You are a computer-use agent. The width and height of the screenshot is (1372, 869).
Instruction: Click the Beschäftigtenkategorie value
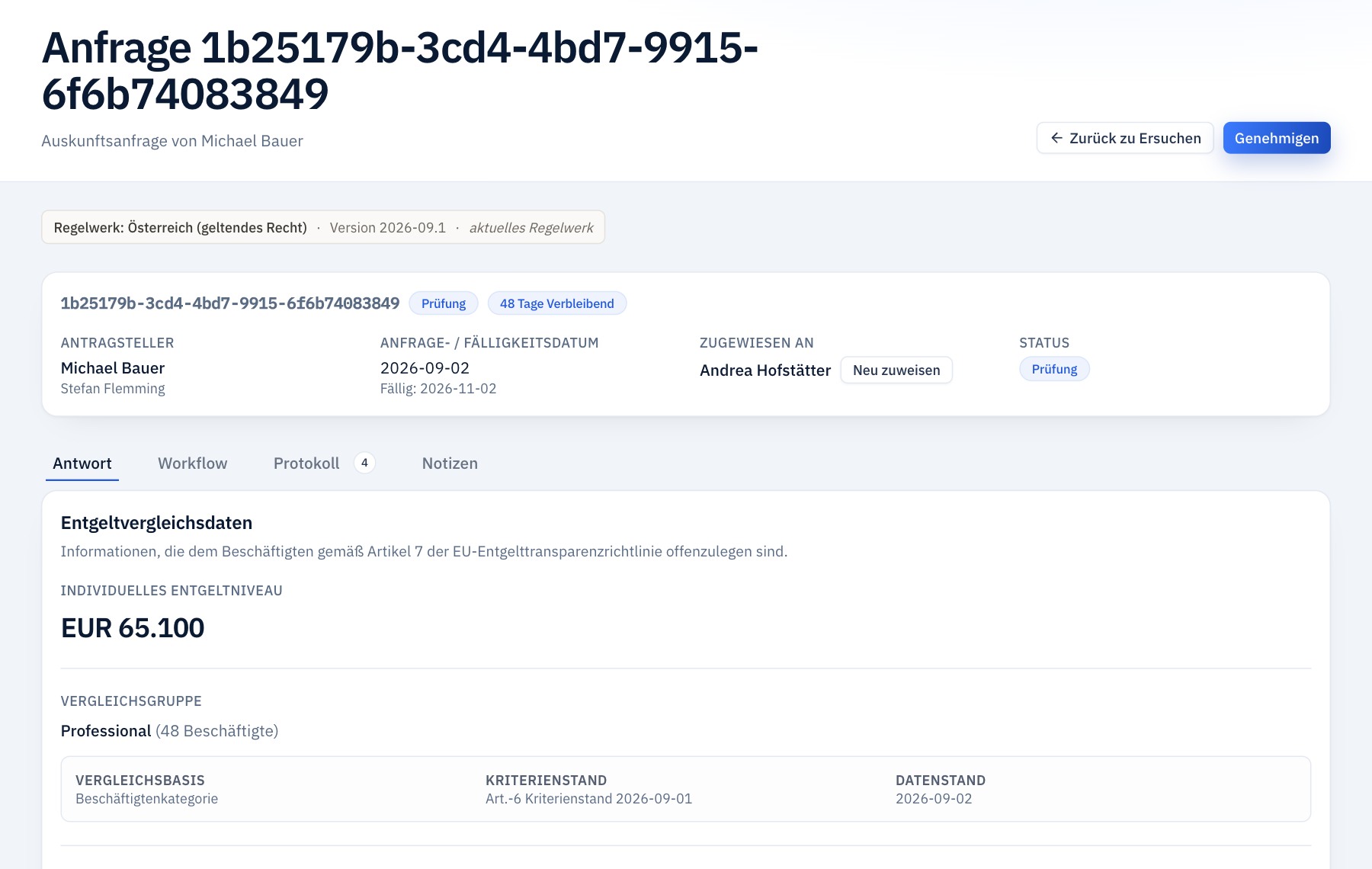coord(147,799)
